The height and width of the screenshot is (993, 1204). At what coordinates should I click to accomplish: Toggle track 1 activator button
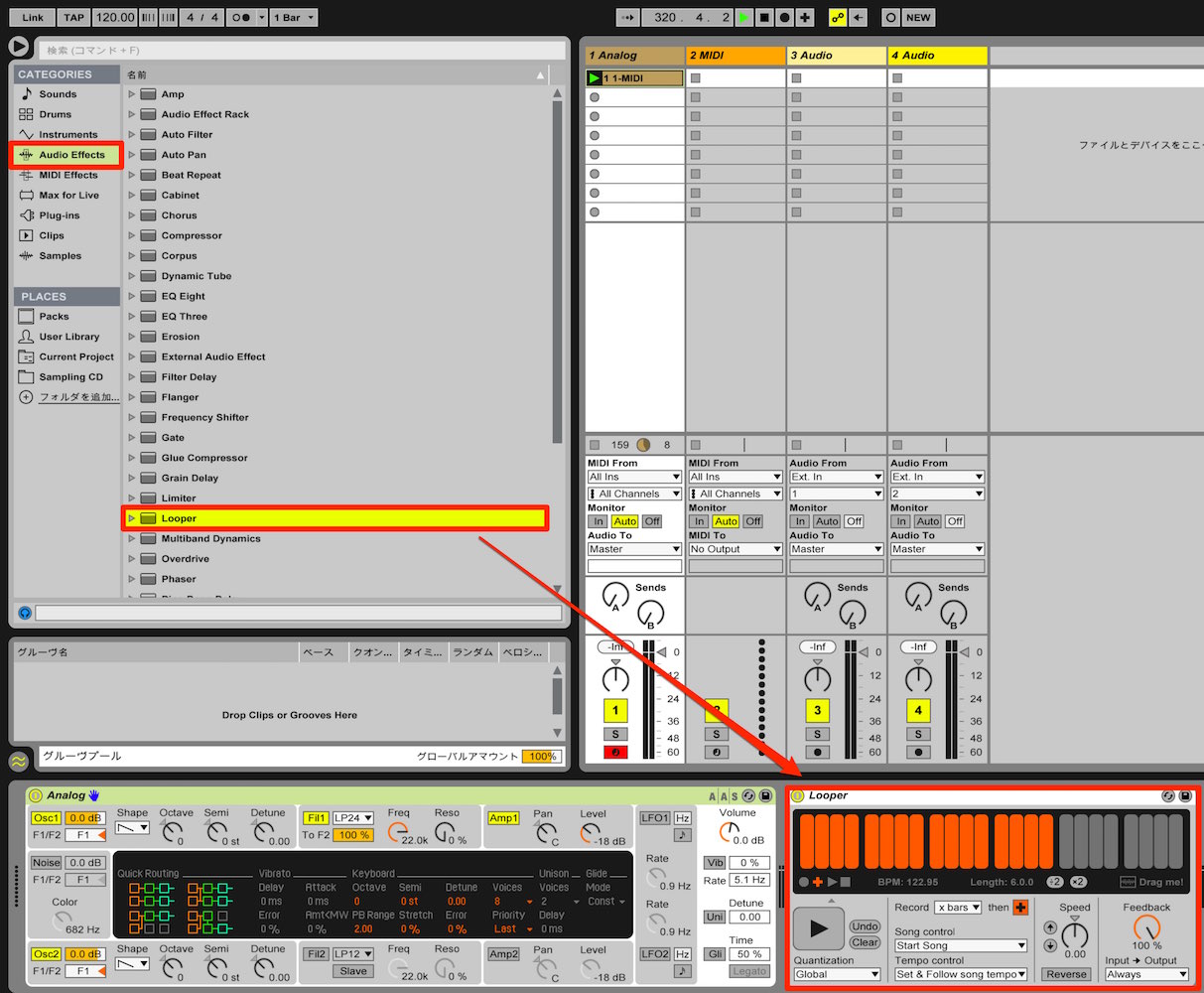pyautogui.click(x=615, y=710)
